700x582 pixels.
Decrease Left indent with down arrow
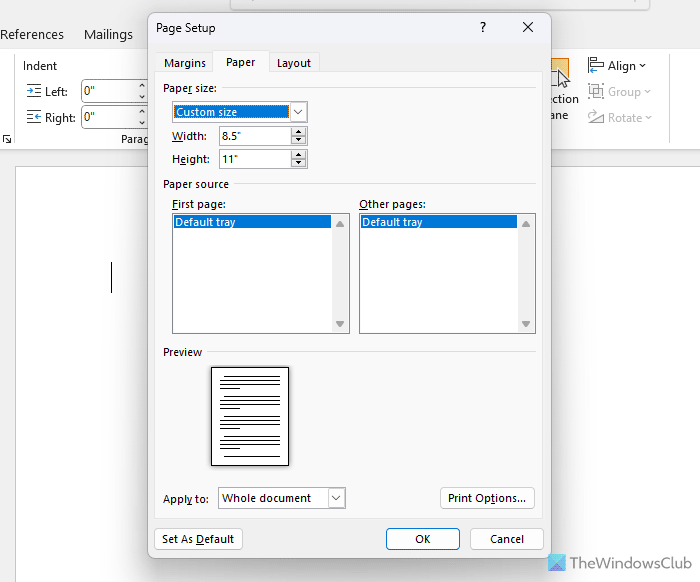(x=142, y=96)
